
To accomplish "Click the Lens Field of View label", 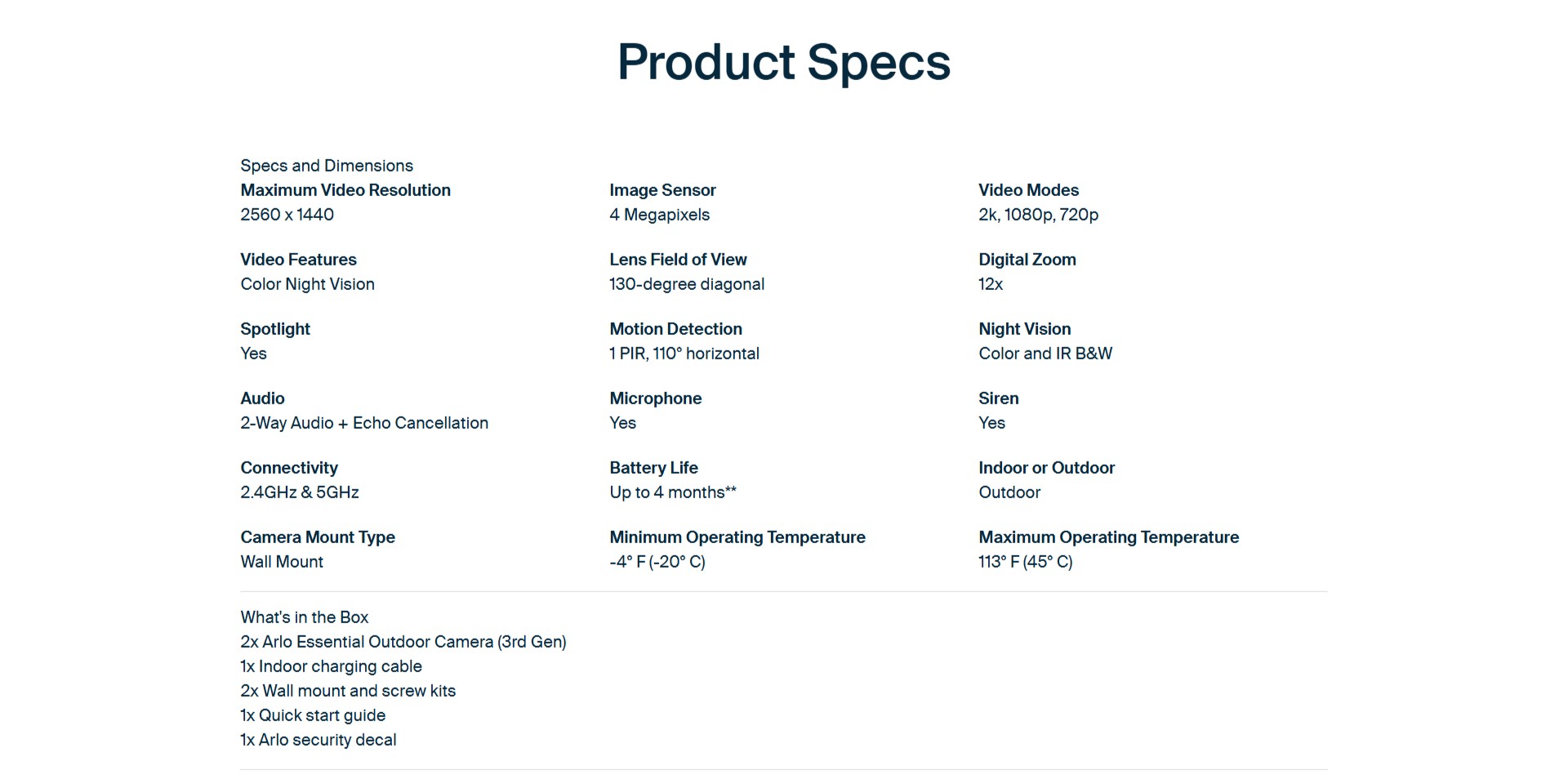I will [677, 260].
